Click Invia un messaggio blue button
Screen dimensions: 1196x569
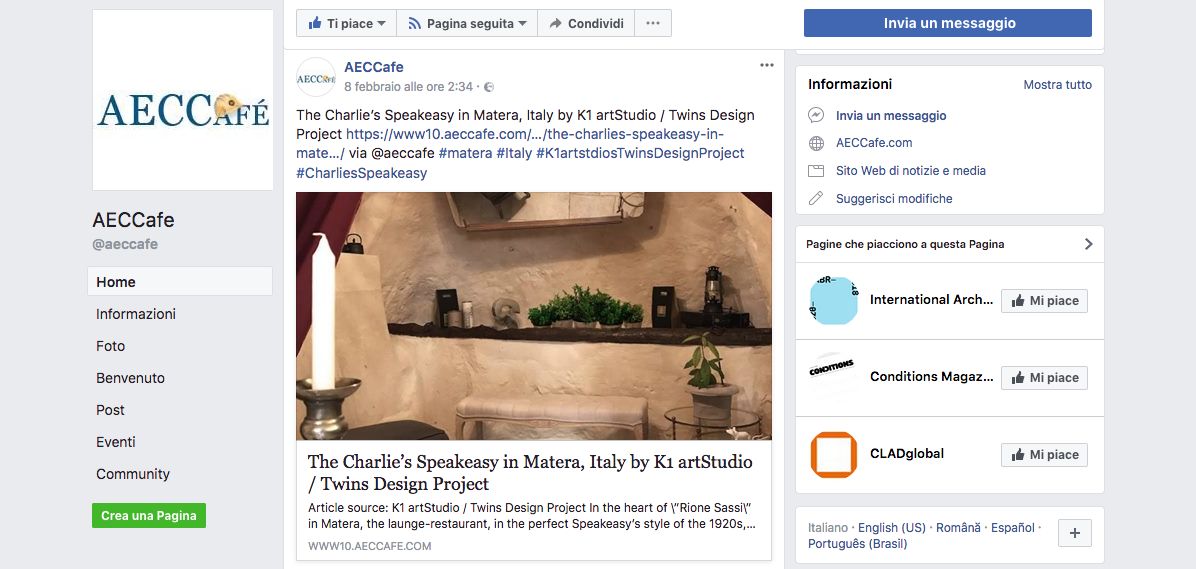click(x=948, y=23)
